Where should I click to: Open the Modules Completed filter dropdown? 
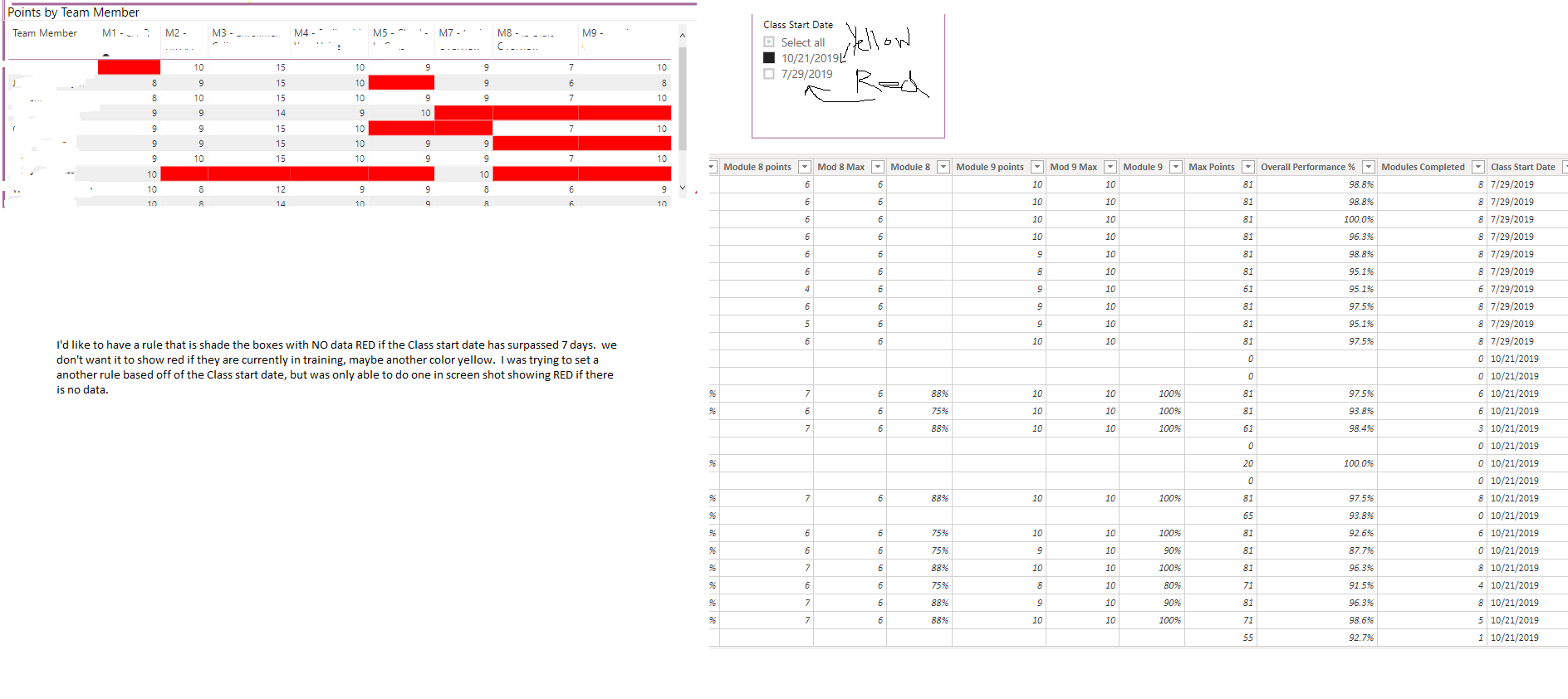coord(1477,167)
